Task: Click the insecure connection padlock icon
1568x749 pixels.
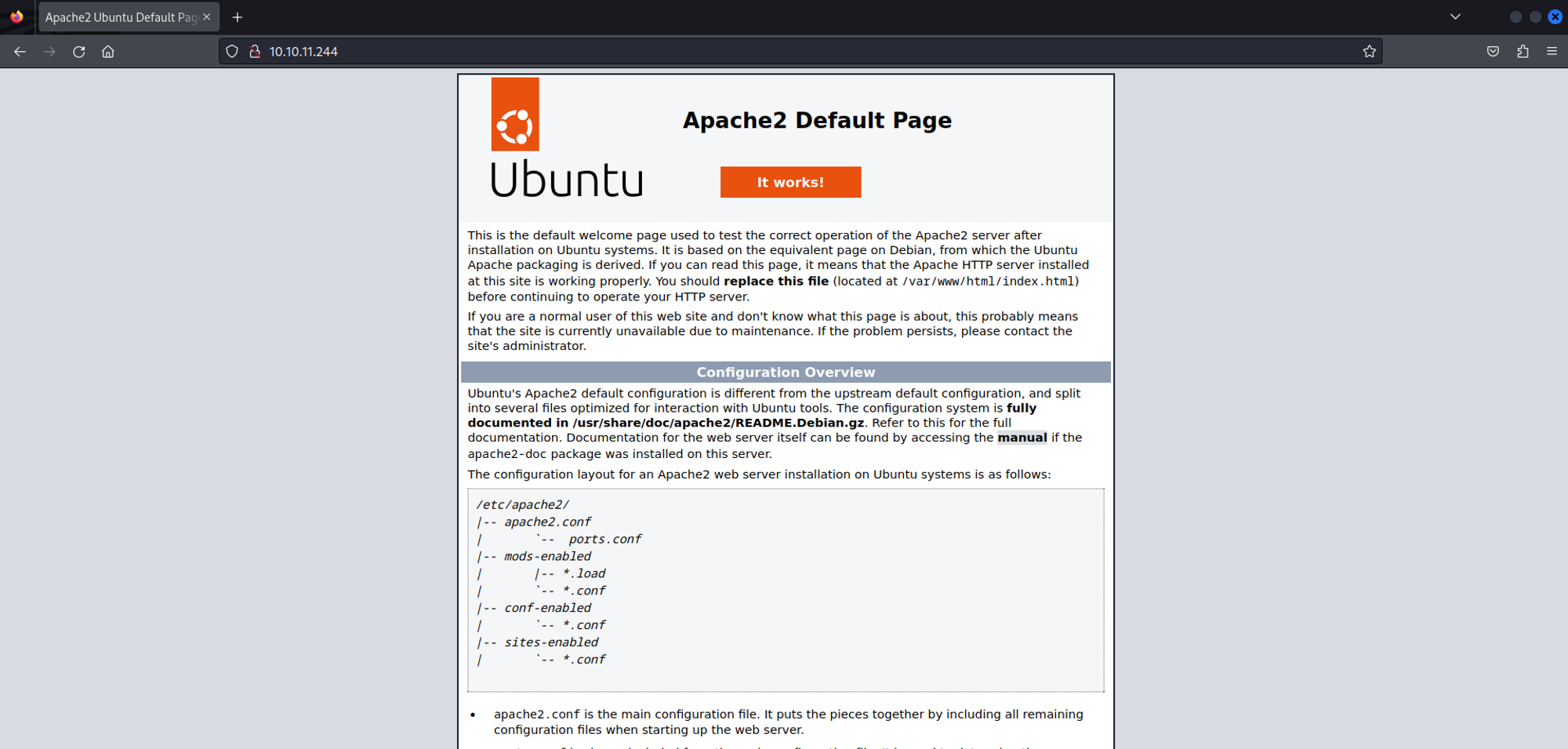Action: (x=255, y=52)
